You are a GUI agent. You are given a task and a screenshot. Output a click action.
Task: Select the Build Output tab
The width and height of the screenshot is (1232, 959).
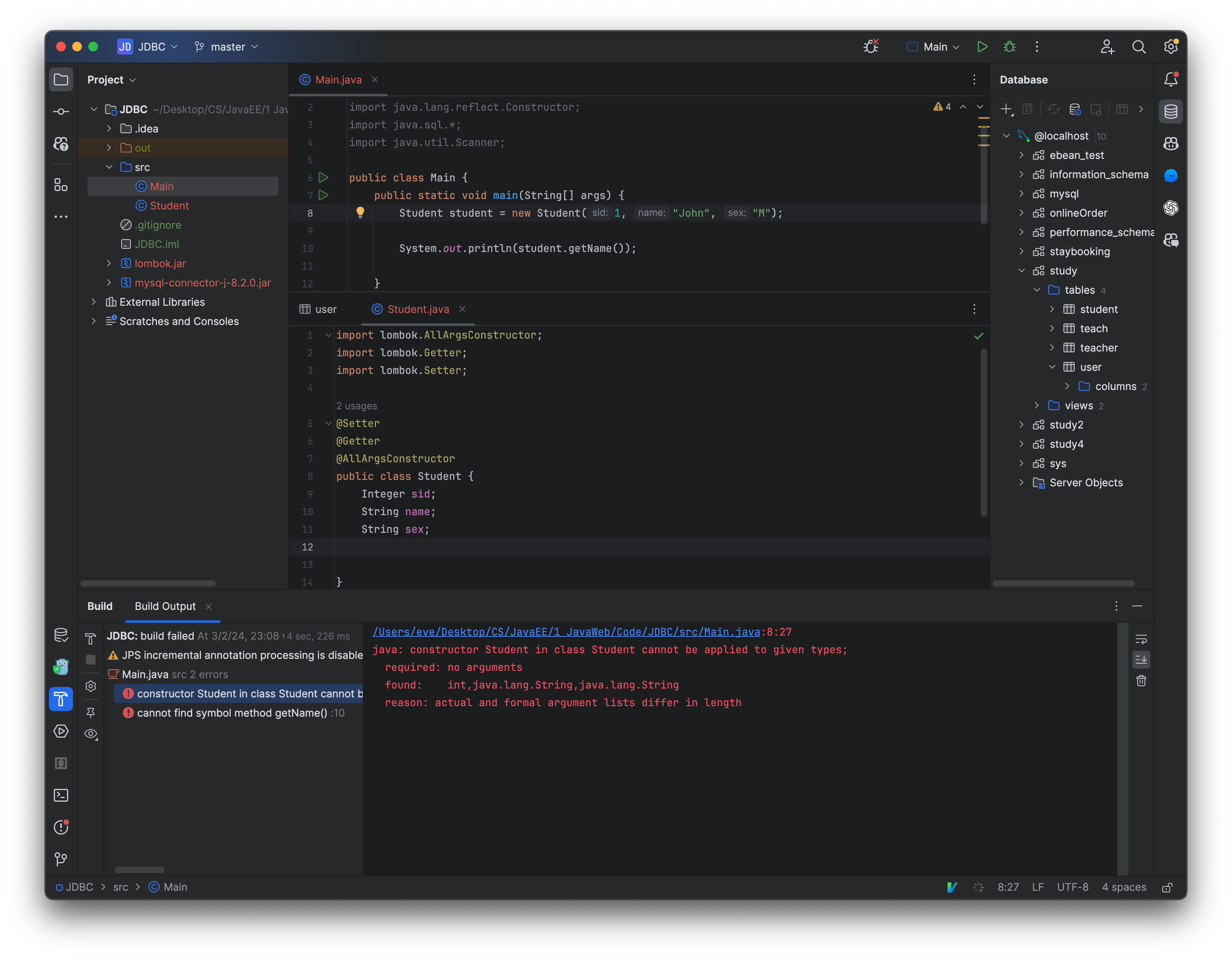[x=165, y=606]
